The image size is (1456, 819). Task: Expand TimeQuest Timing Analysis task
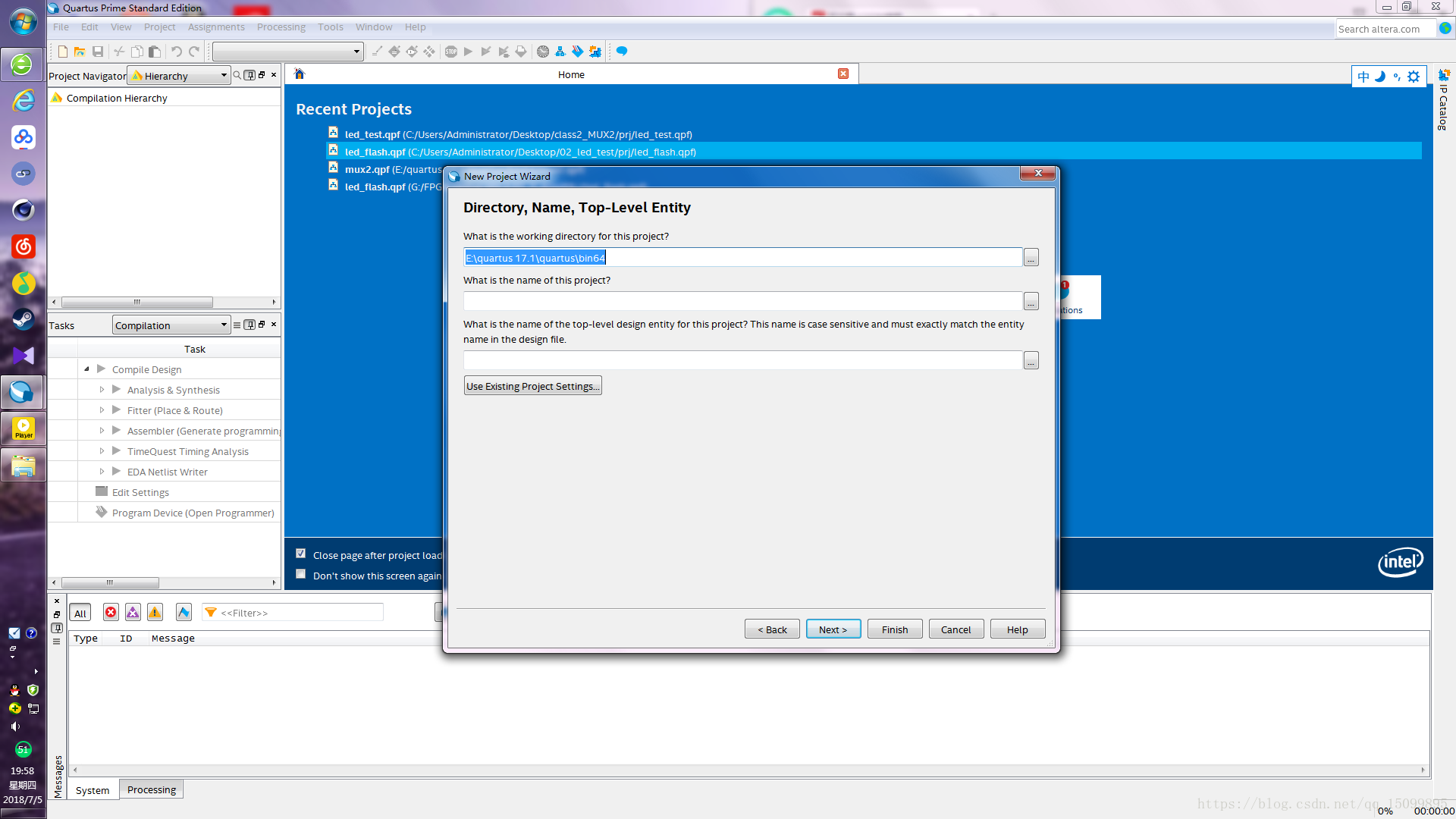pyautogui.click(x=102, y=450)
